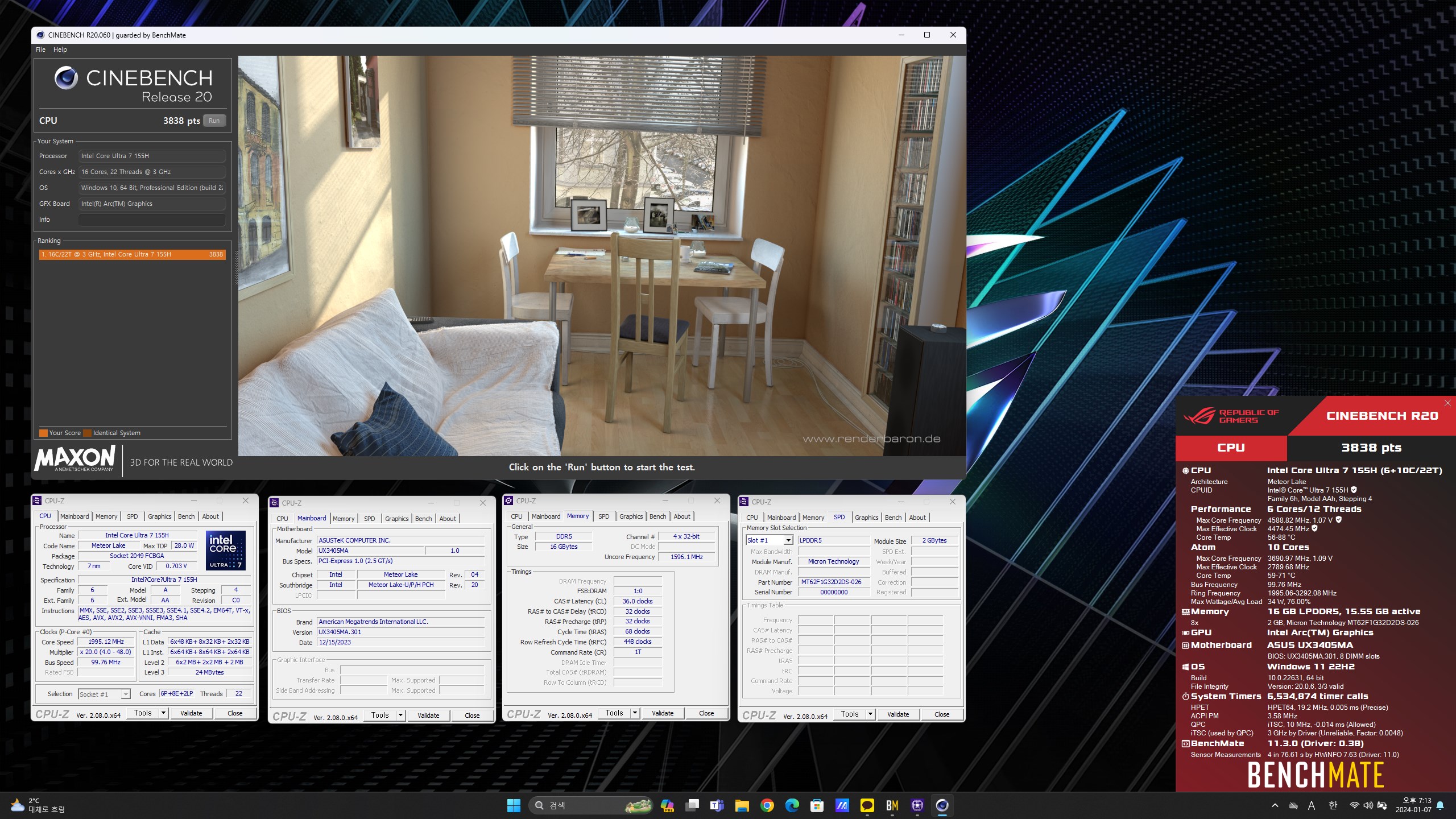Open the Windows Start menu
1456x819 pixels.
tap(514, 805)
